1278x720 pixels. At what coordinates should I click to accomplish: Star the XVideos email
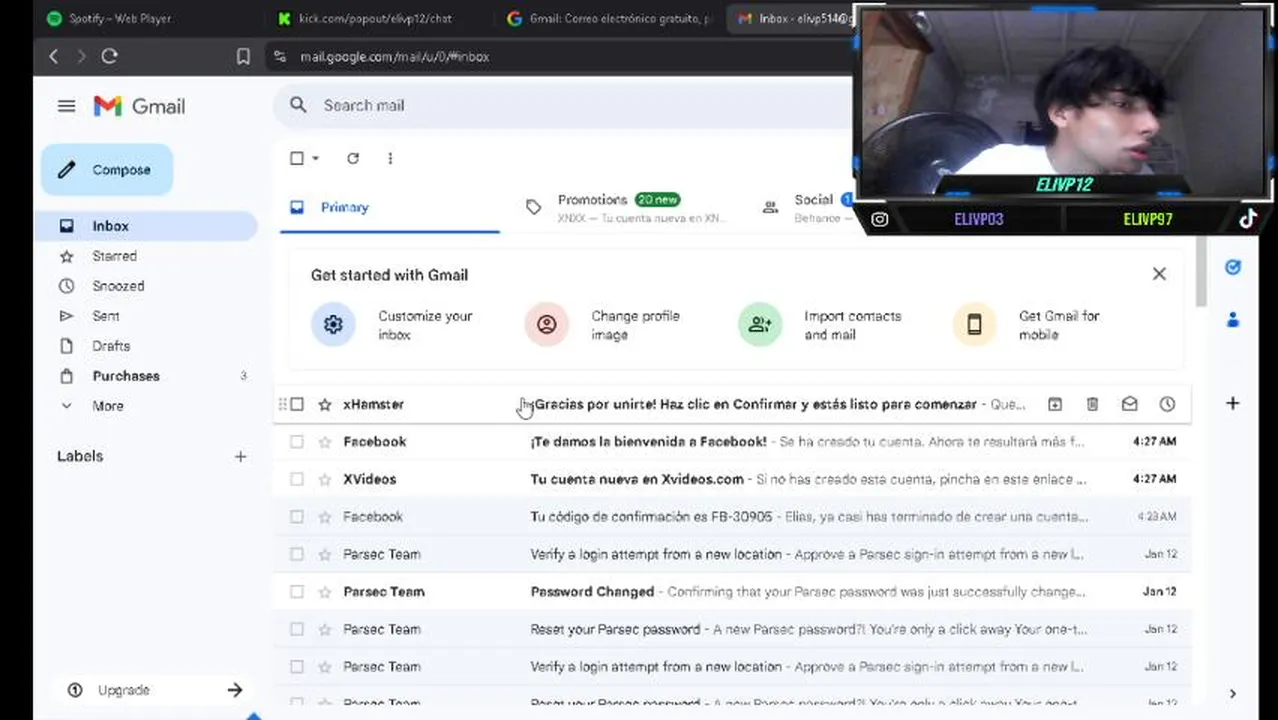[x=324, y=479]
